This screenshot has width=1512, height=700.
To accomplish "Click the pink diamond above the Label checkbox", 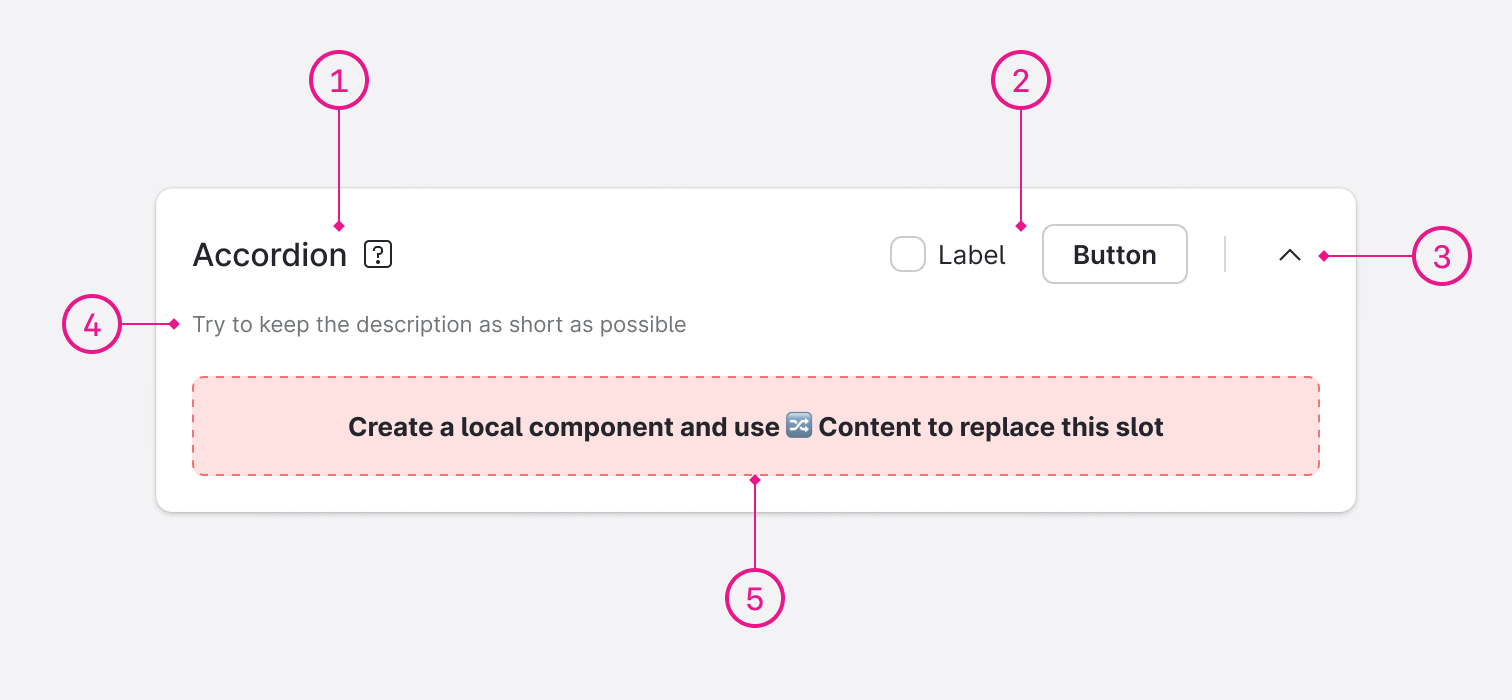I will (1020, 226).
